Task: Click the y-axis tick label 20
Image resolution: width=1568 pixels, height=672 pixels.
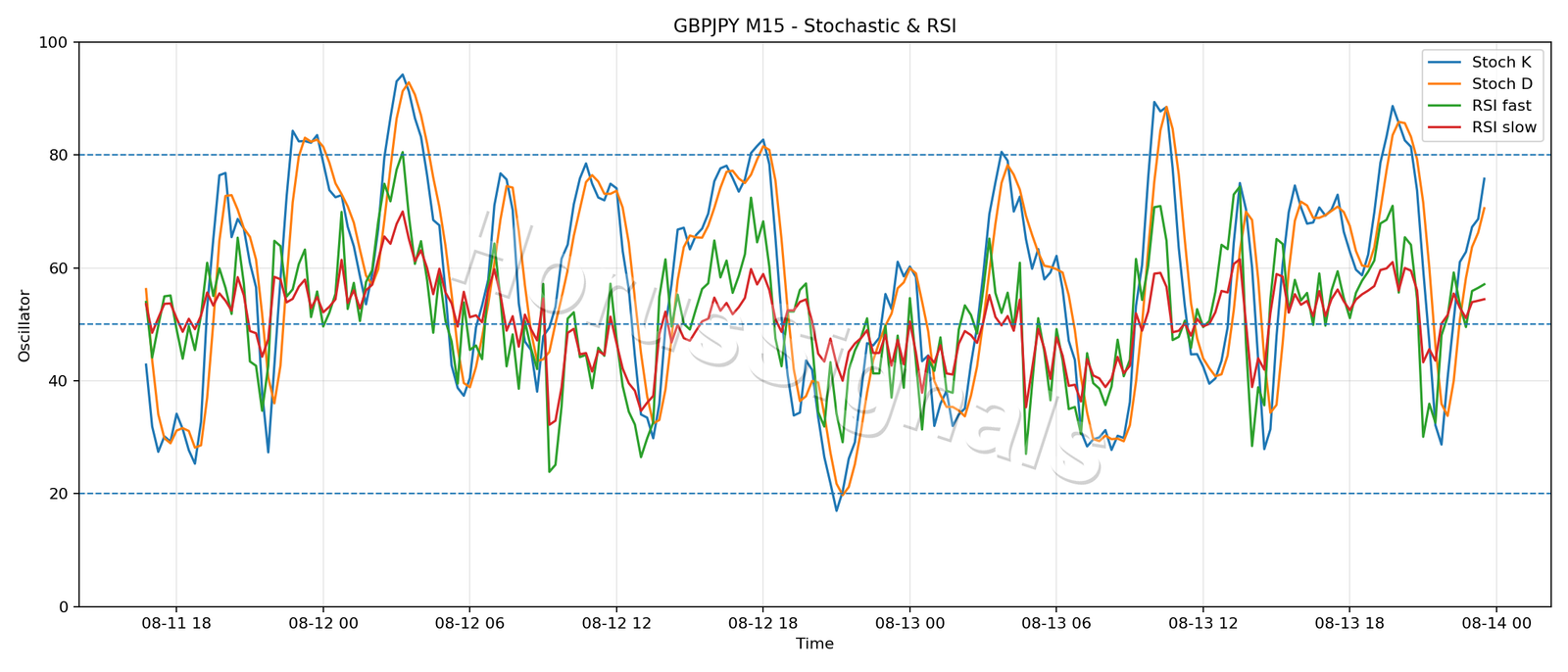Action: click(x=58, y=494)
